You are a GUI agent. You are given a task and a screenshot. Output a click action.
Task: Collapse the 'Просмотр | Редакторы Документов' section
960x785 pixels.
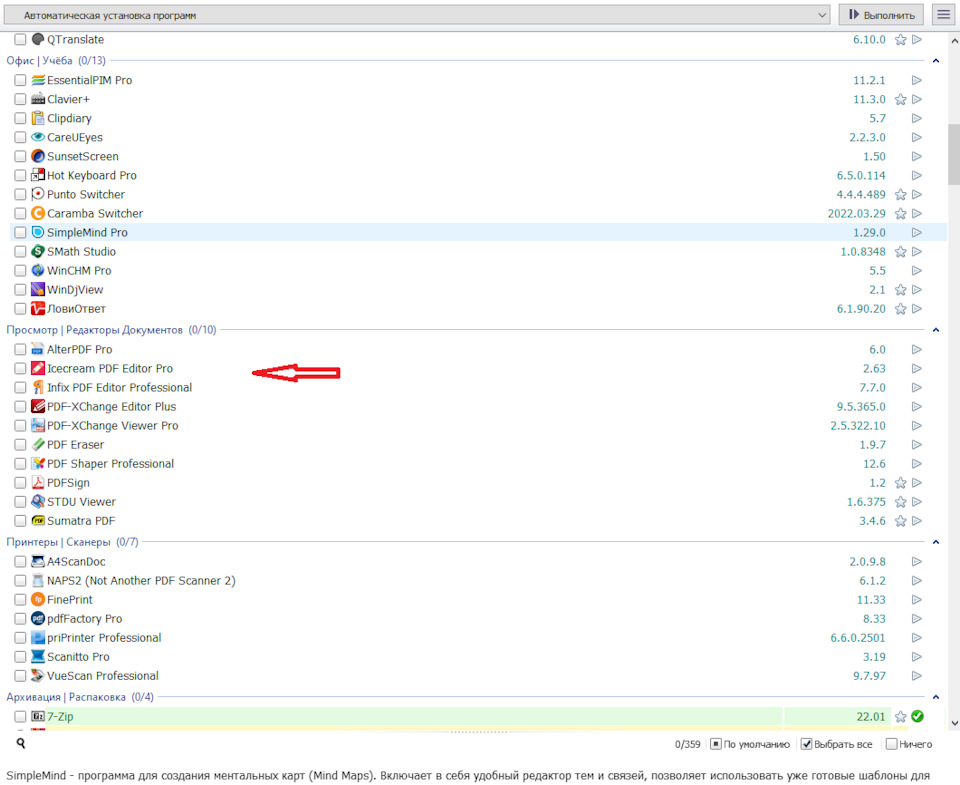[x=936, y=330]
